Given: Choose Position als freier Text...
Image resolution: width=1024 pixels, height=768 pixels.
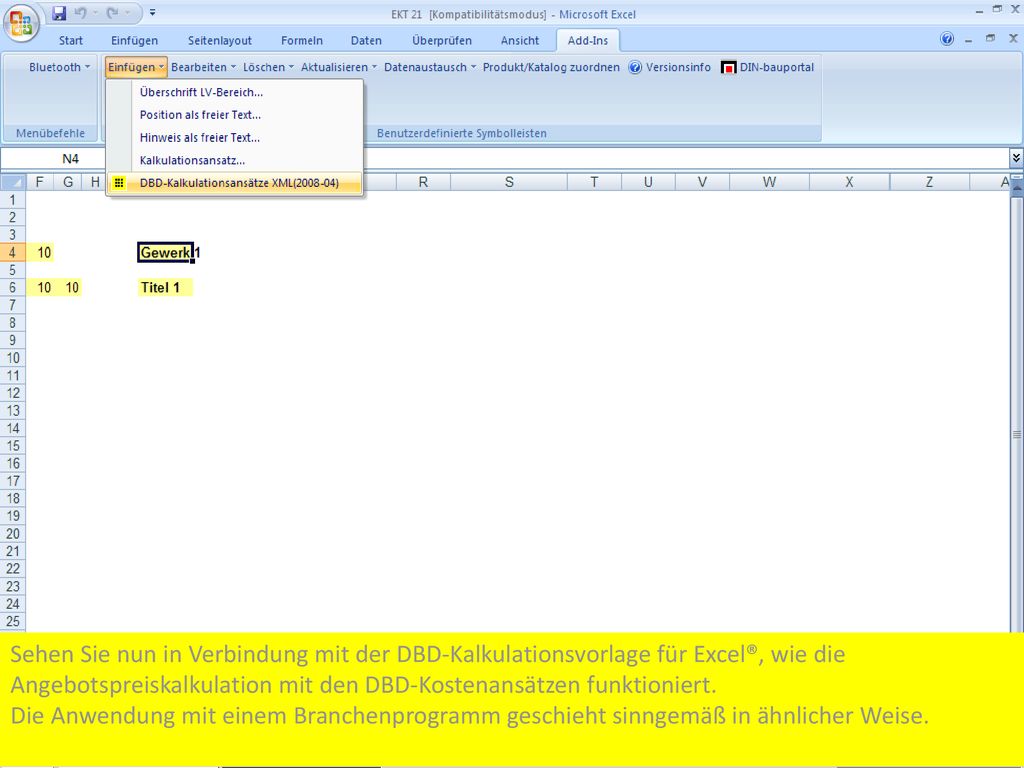Looking at the screenshot, I should [234, 115].
